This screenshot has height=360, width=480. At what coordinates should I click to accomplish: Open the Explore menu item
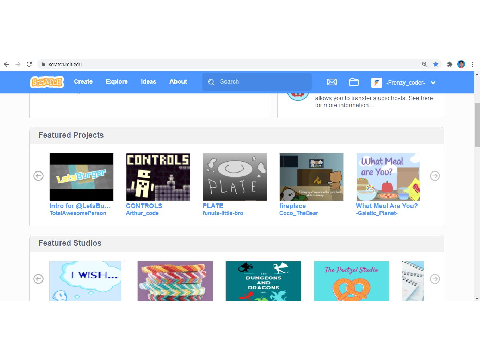[x=116, y=82]
